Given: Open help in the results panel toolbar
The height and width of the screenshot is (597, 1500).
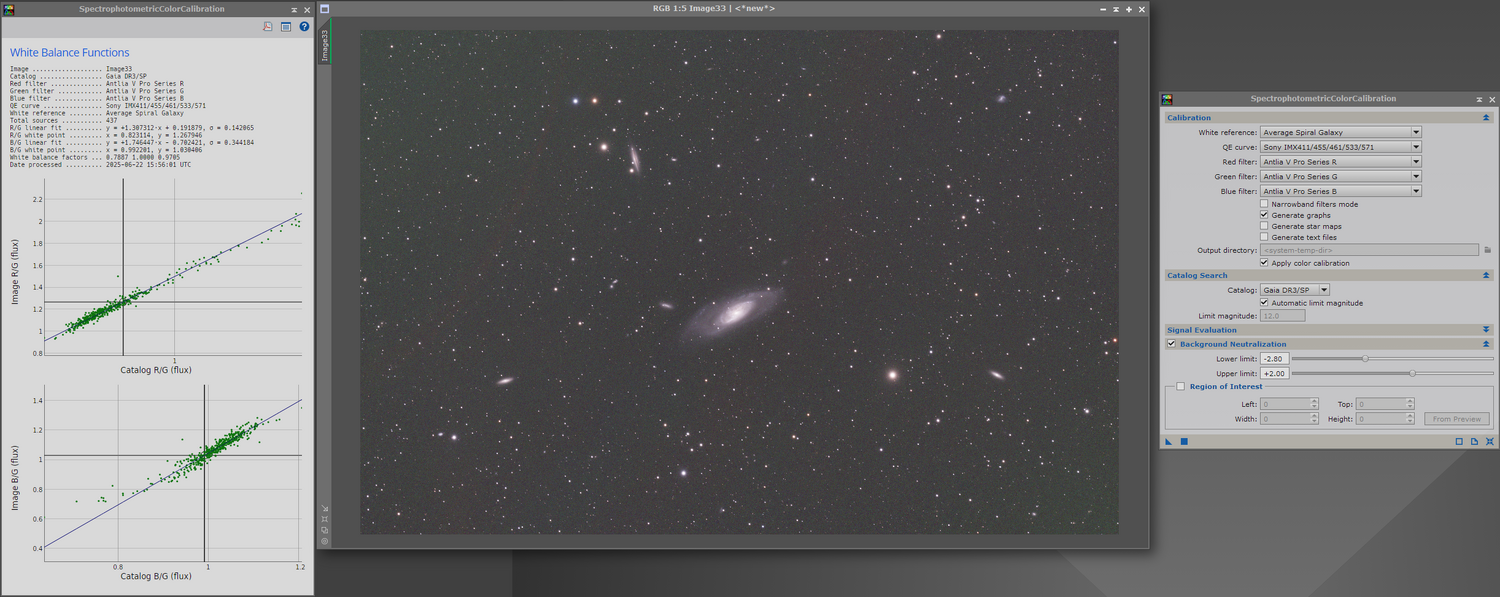Looking at the screenshot, I should pos(305,27).
